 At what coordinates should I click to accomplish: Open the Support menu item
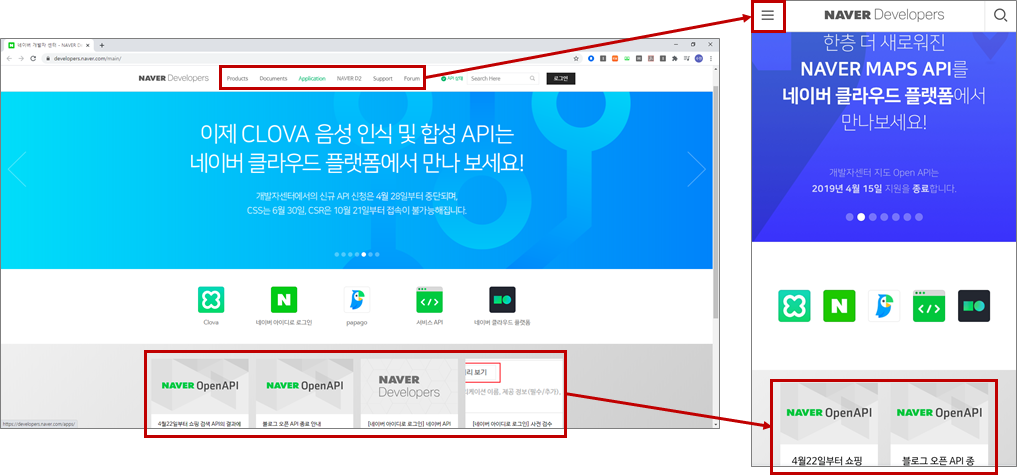(383, 79)
